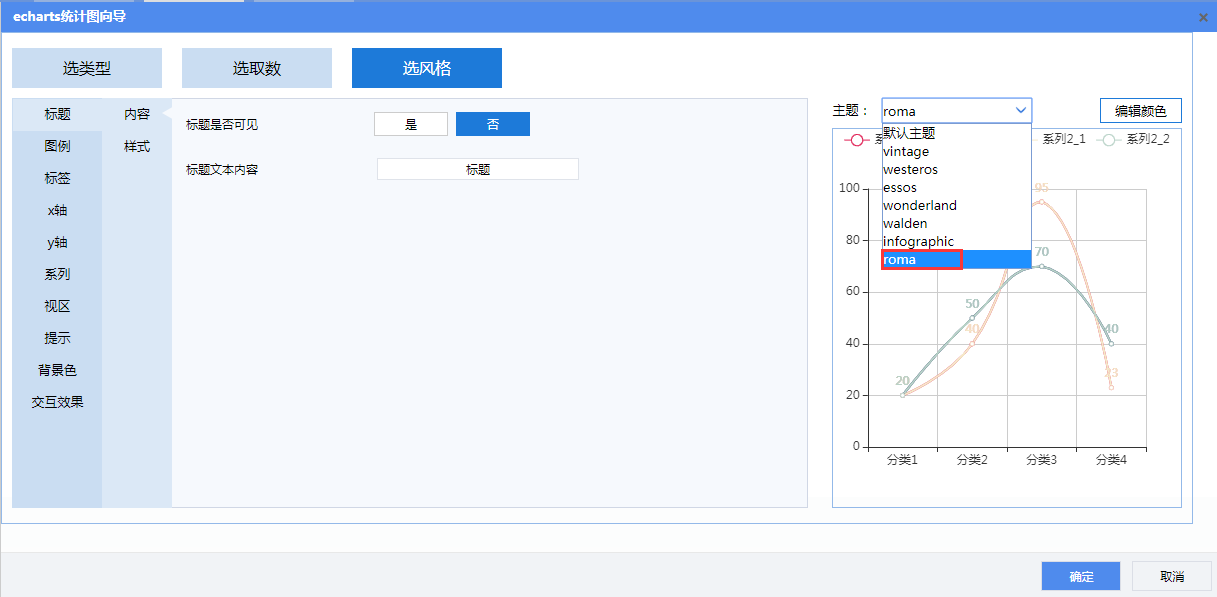This screenshot has width=1217, height=597.
Task: Open the 编辑颜色 color editor
Action: 1140,111
